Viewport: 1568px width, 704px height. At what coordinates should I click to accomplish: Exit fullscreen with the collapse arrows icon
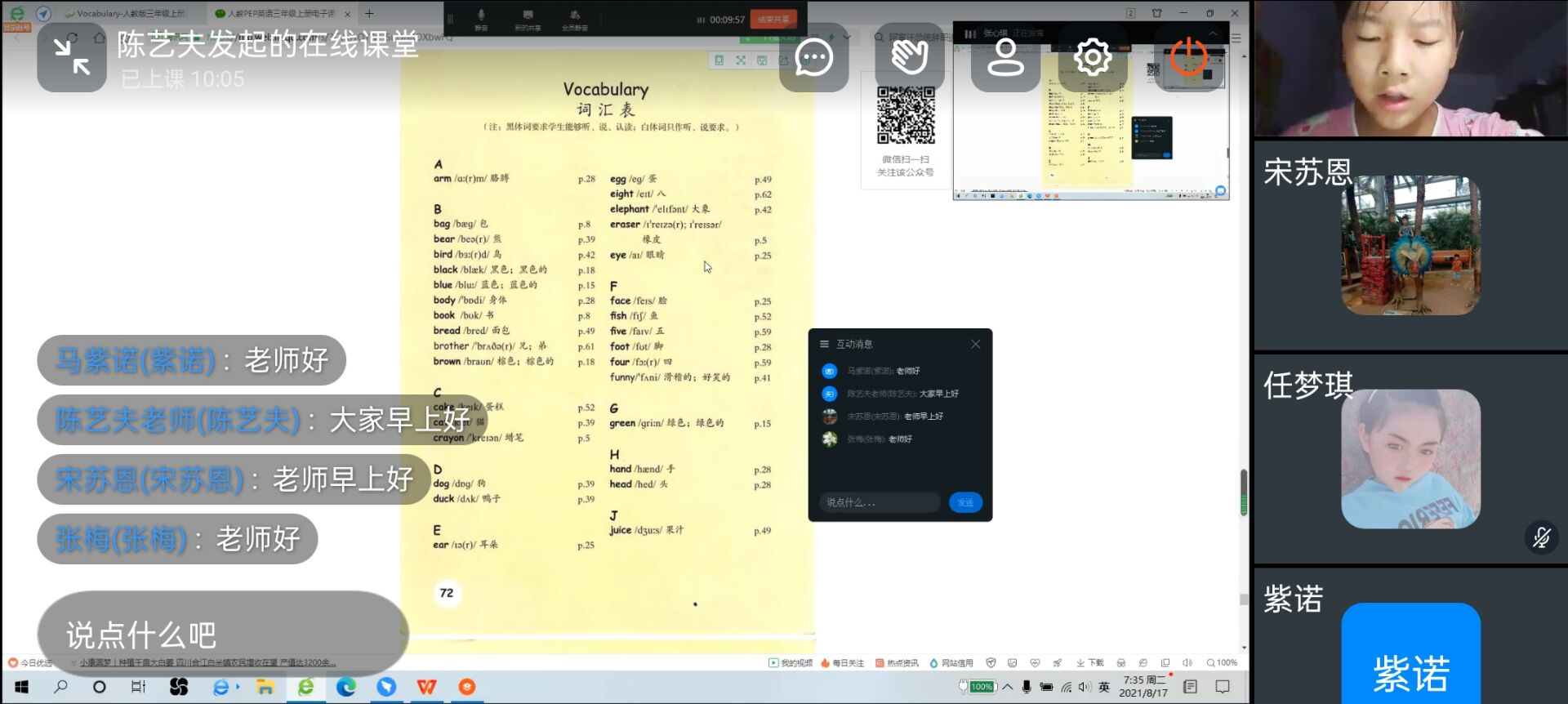(72, 57)
